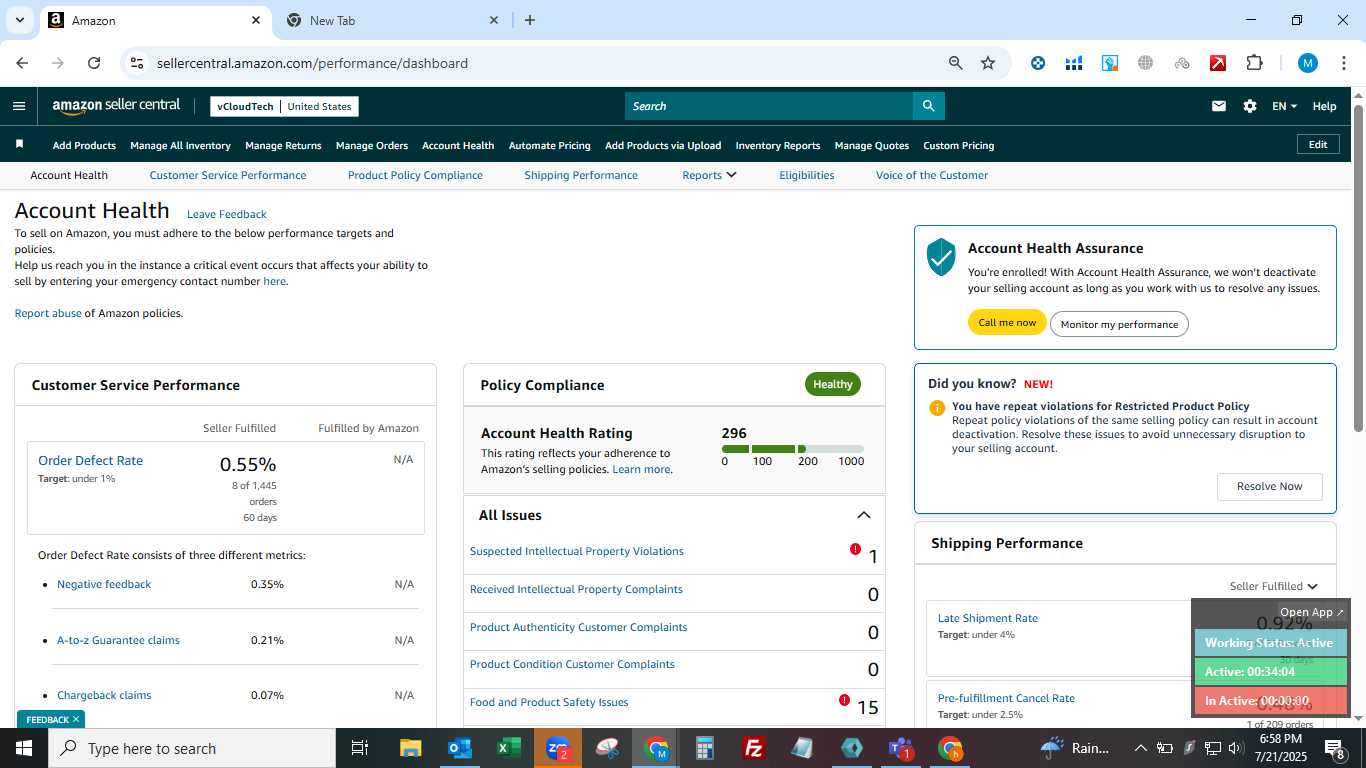This screenshot has height=768, width=1366.
Task: Show hidden system tray icons
Action: pyautogui.click(x=1140, y=748)
